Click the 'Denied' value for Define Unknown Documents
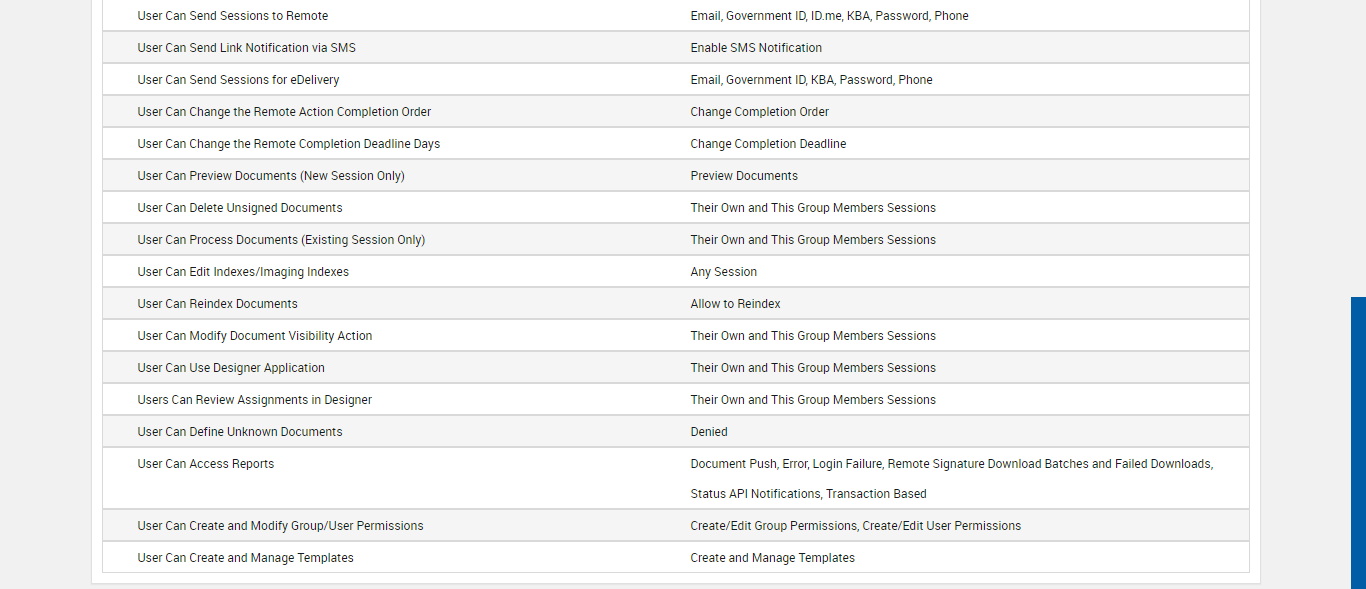1366x589 pixels. tap(709, 432)
